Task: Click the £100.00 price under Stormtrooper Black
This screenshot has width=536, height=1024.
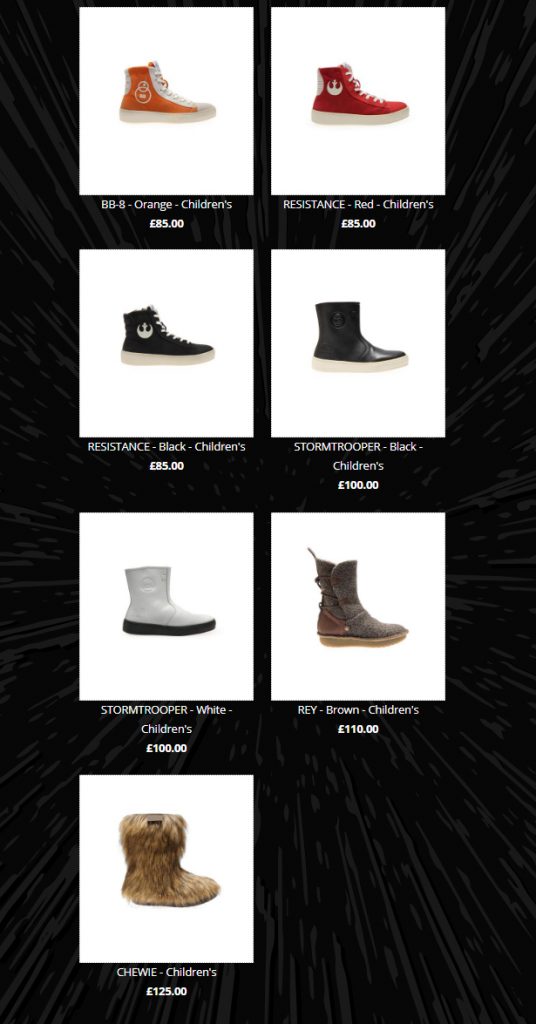Action: point(358,485)
